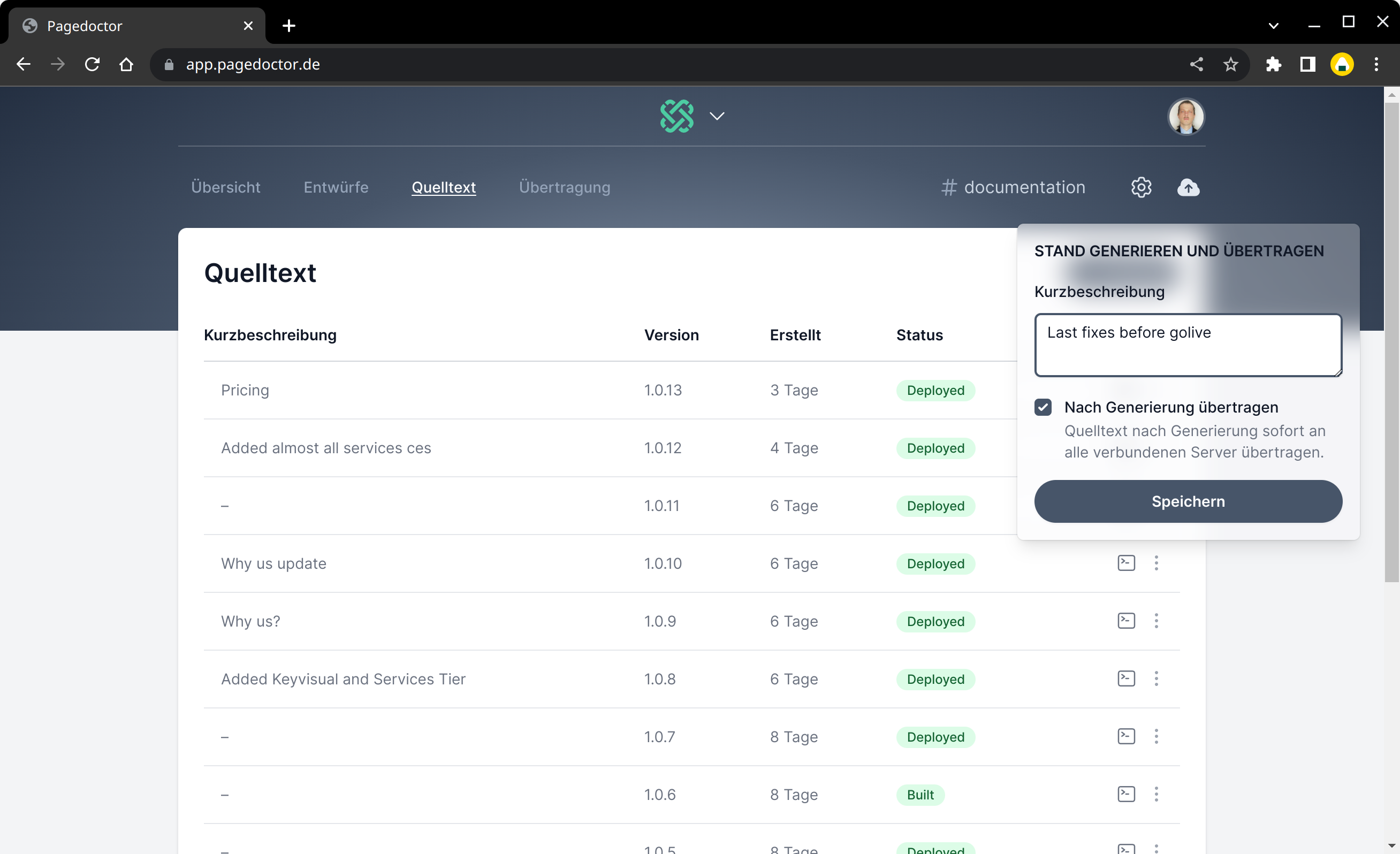Expand the project dropdown chevron next to logo
The image size is (1400, 854).
point(717,117)
